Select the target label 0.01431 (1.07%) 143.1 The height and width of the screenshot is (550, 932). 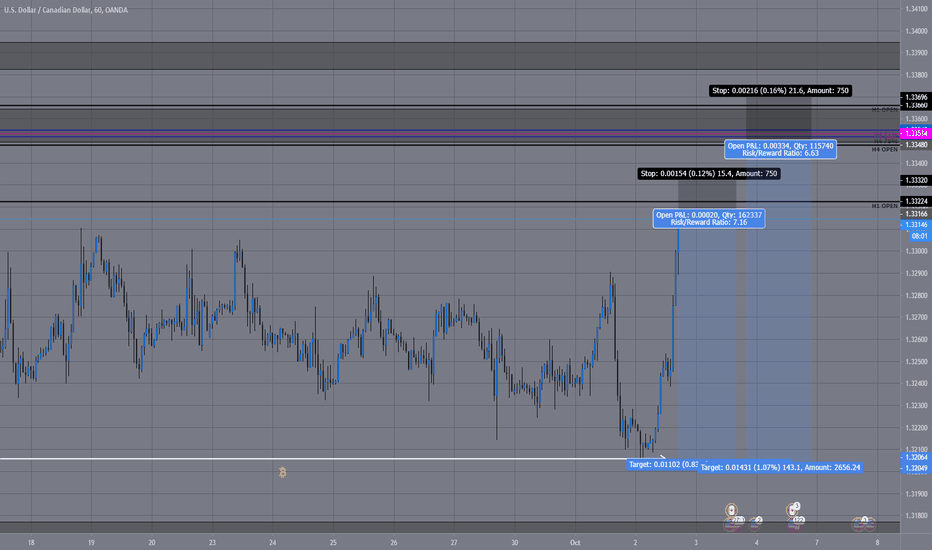[x=780, y=467]
